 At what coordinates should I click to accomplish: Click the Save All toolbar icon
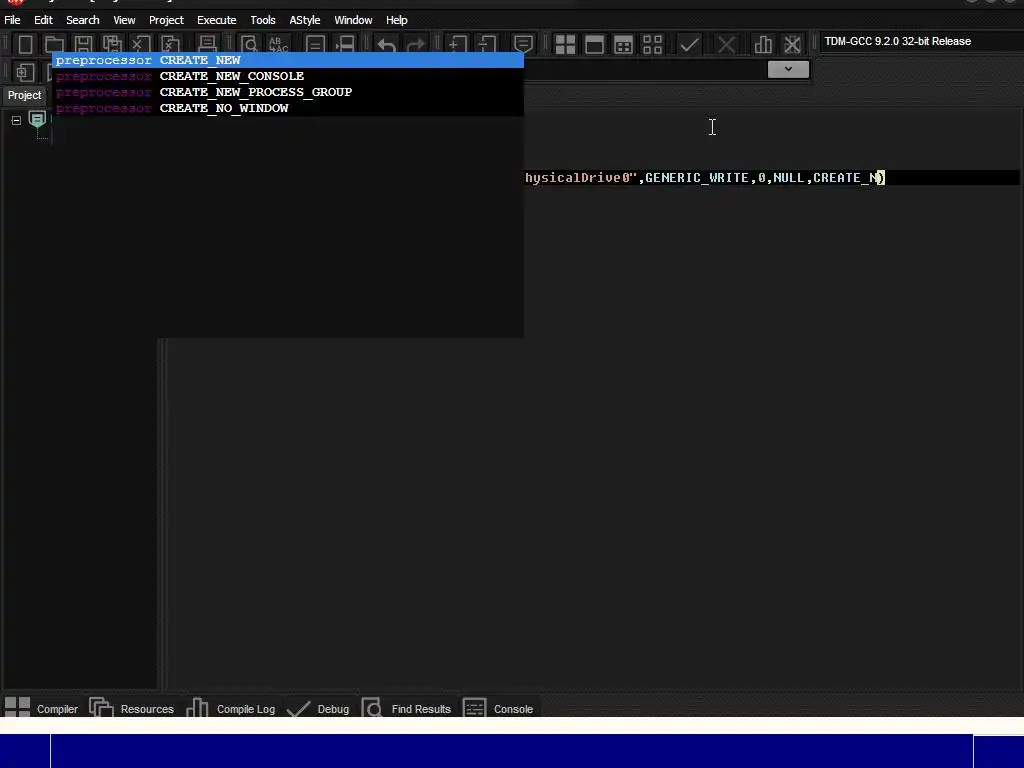(x=112, y=44)
